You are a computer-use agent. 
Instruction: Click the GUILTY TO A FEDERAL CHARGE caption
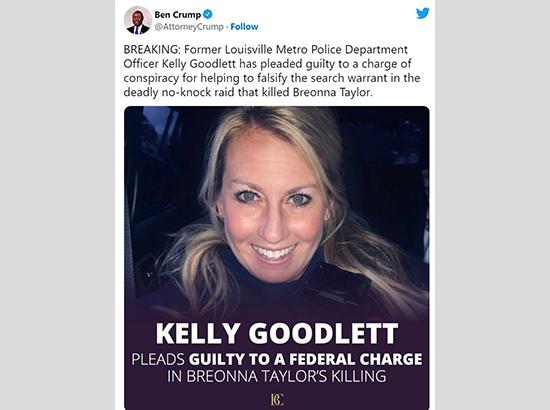(306, 359)
